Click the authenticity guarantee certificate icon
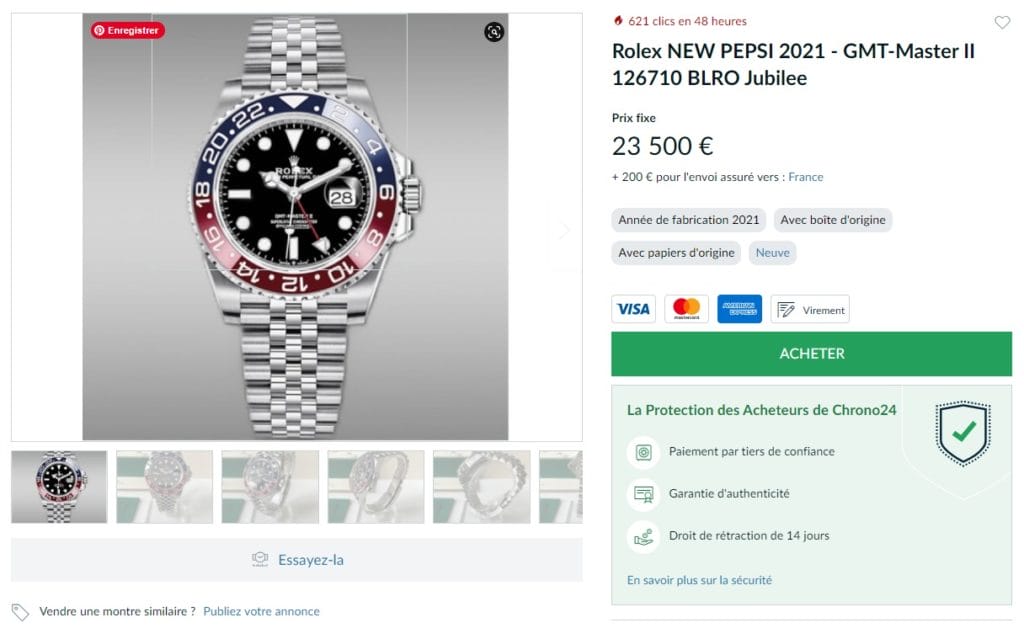1024x628 pixels. (x=642, y=494)
